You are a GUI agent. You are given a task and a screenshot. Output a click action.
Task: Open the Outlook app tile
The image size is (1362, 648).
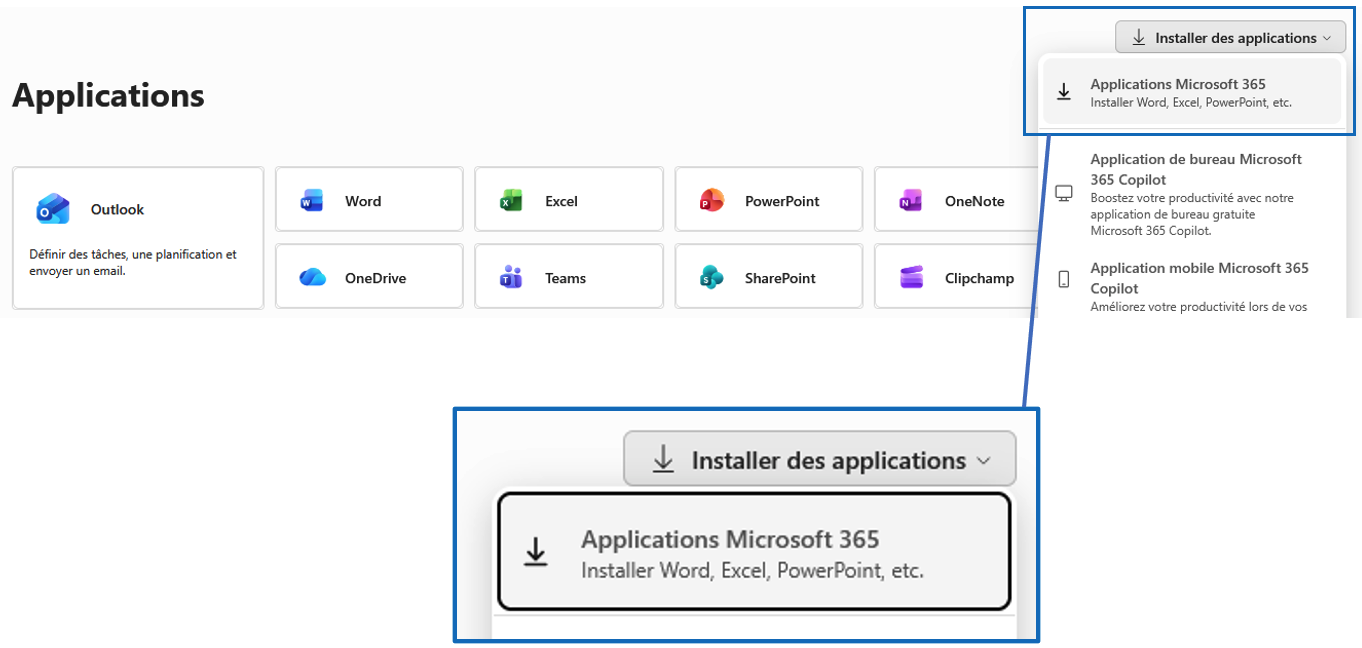(x=138, y=238)
